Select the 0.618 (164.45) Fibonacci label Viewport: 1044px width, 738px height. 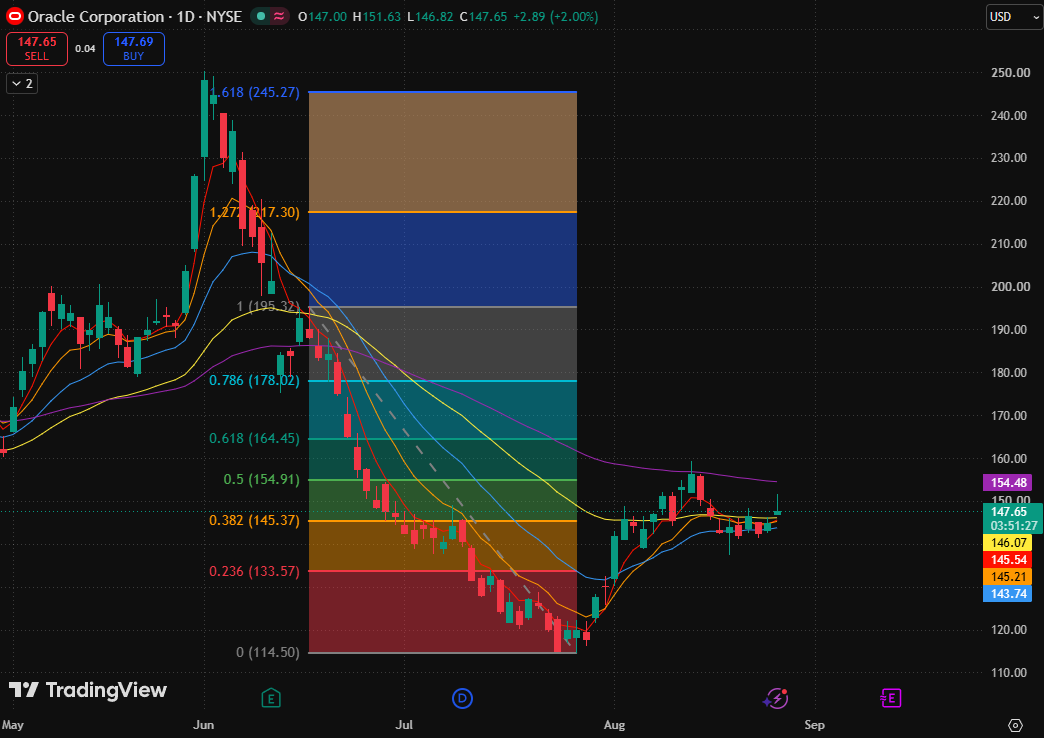click(254, 438)
